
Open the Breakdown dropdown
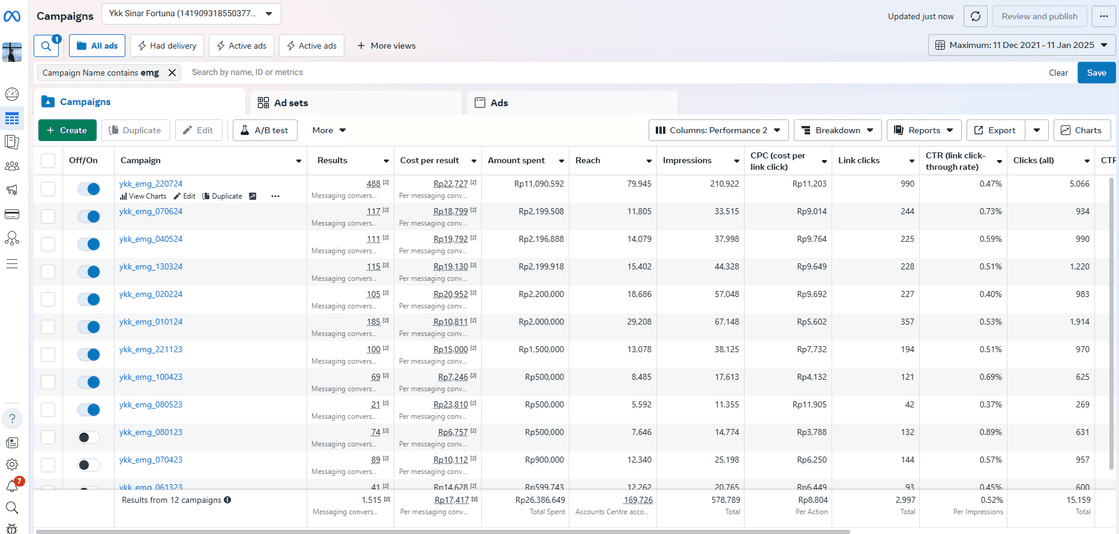[838, 131]
